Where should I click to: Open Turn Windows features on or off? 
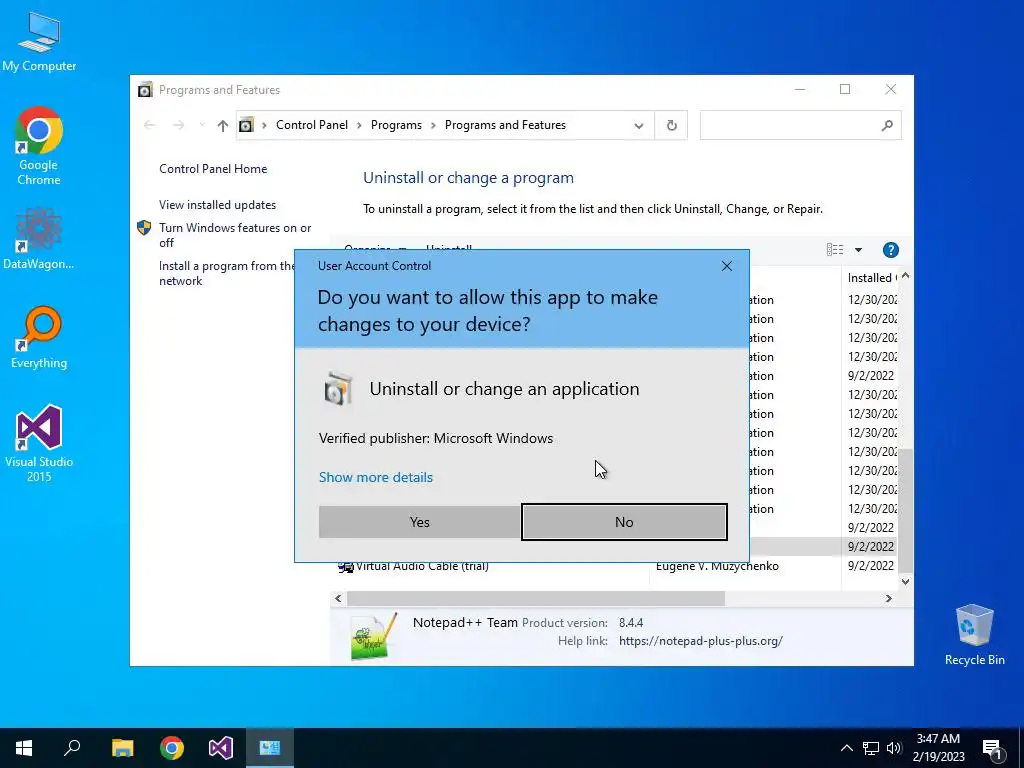(x=235, y=235)
